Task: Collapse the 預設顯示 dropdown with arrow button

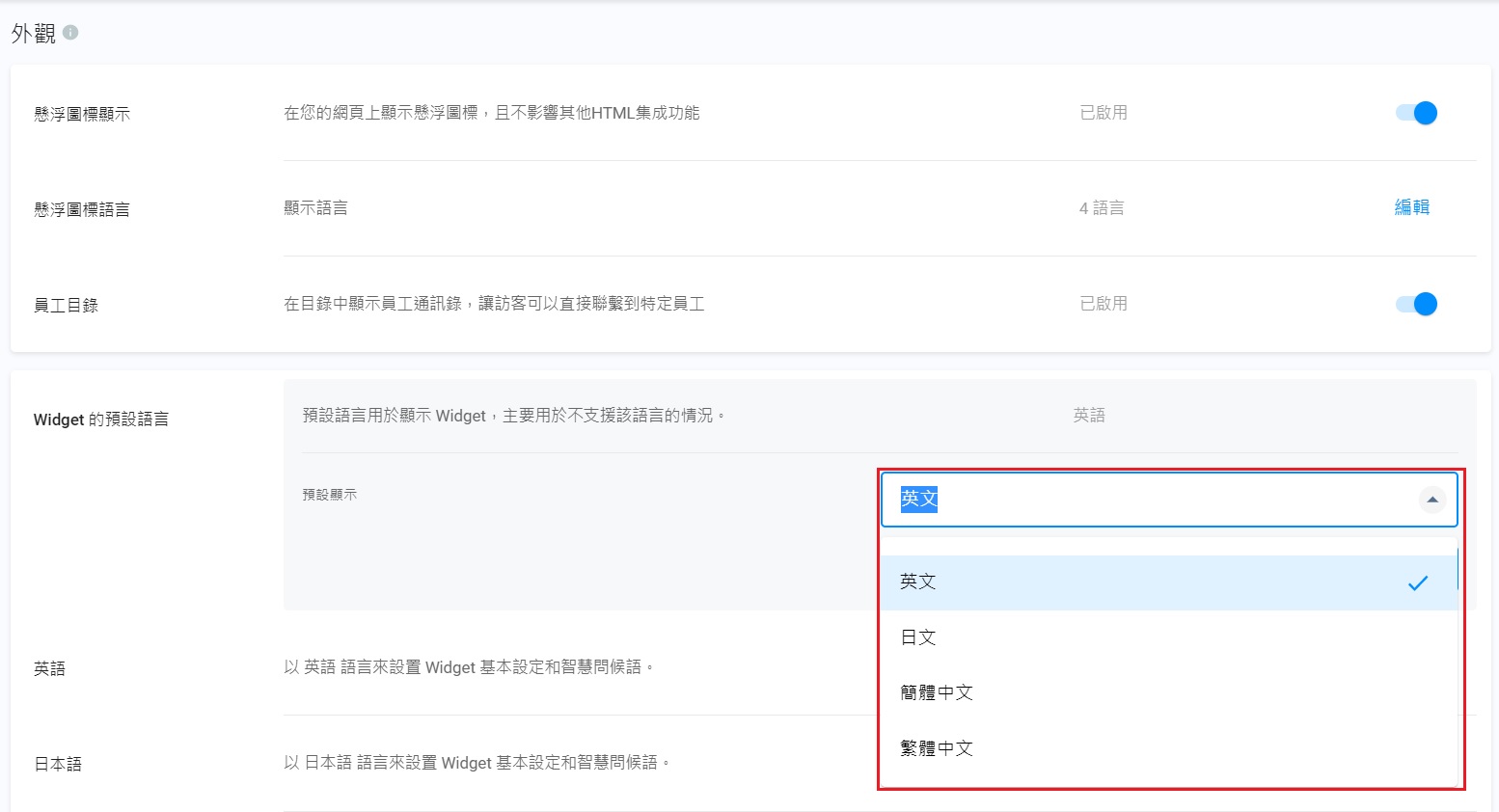Action: tap(1432, 500)
